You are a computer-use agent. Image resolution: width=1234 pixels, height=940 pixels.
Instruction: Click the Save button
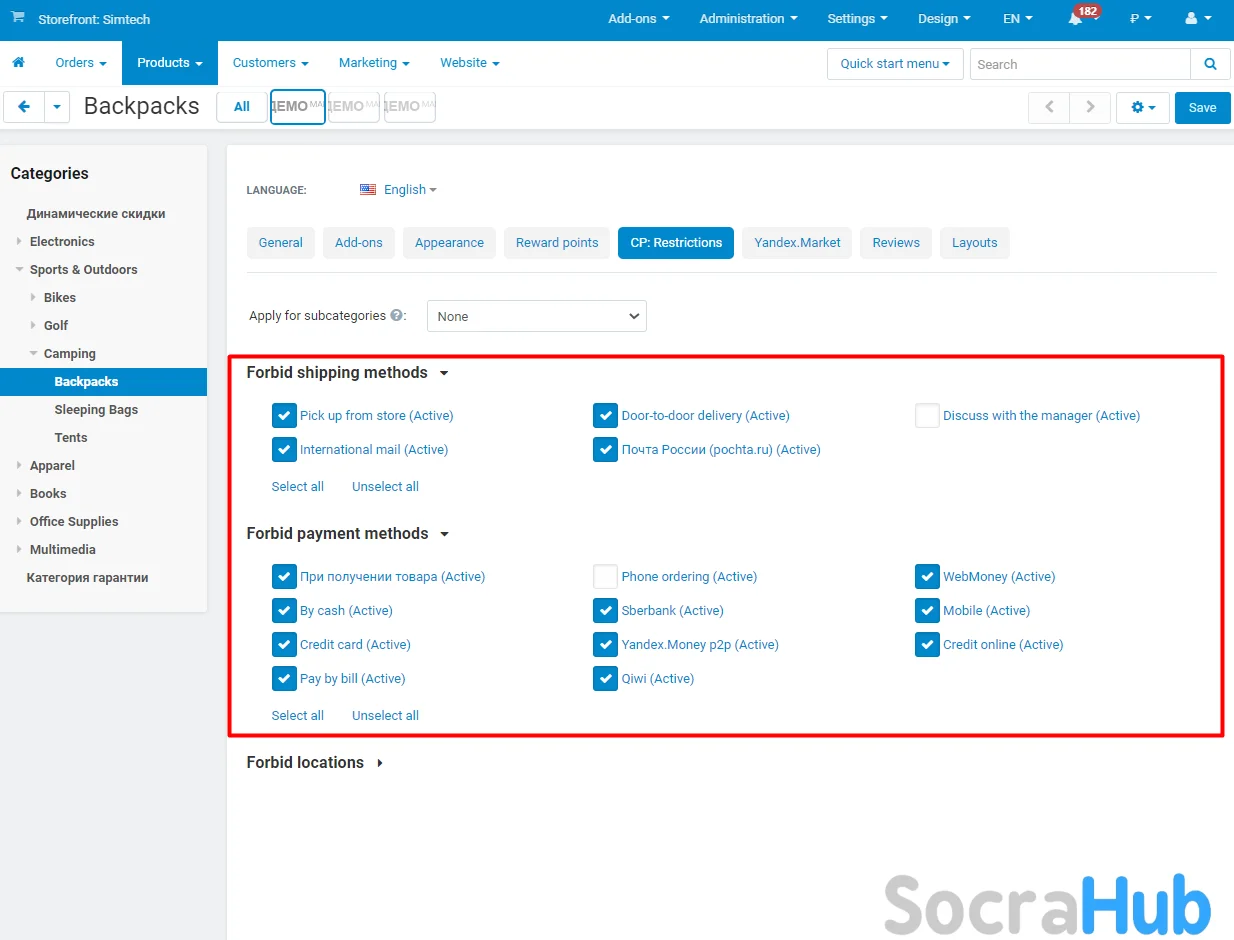[x=1202, y=107]
